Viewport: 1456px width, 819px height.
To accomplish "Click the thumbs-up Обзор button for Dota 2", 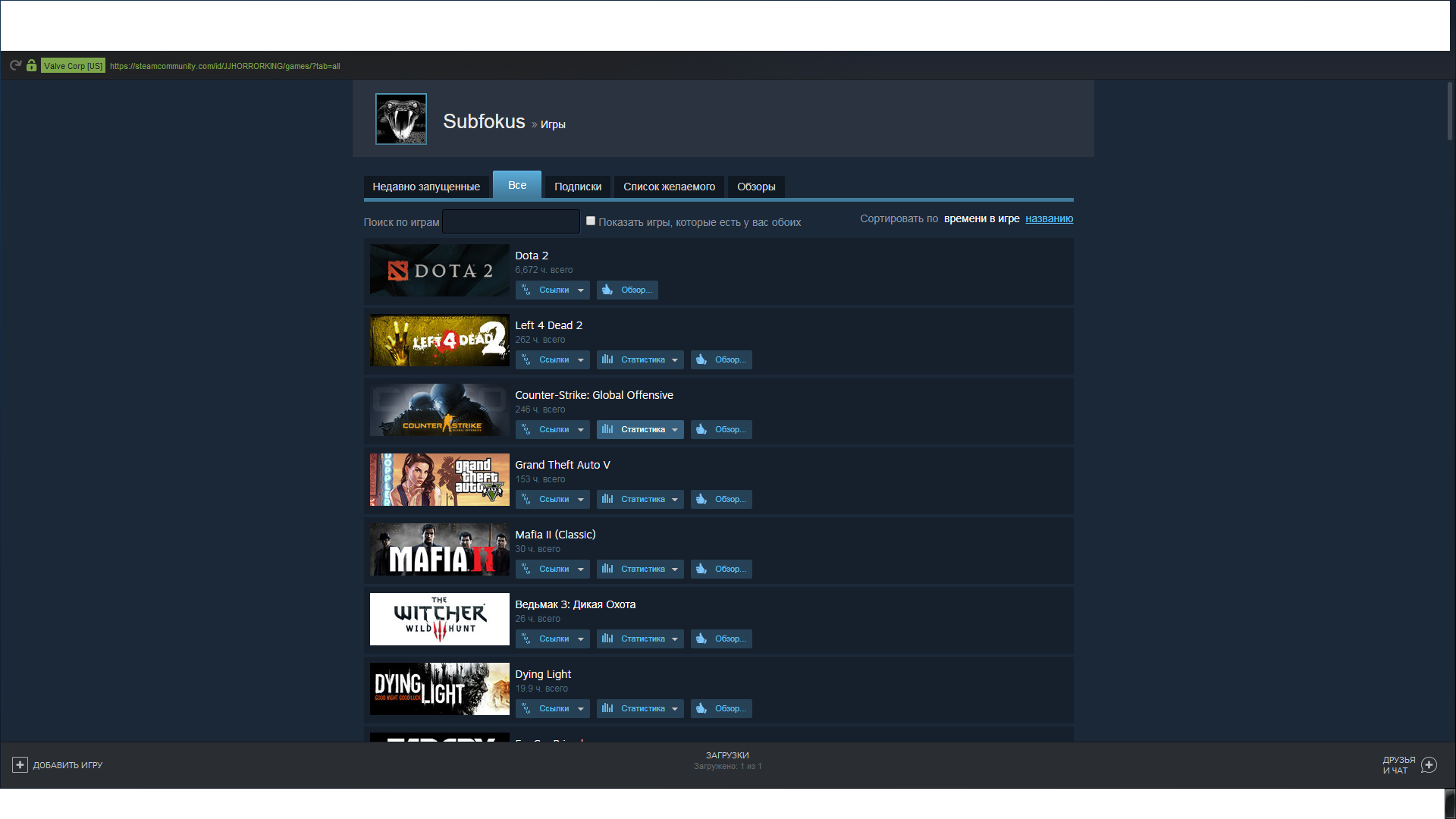I will [x=627, y=290].
